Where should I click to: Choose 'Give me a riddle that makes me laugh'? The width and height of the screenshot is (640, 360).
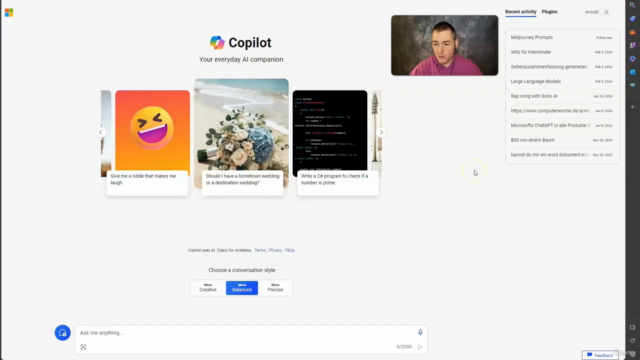[147, 183]
